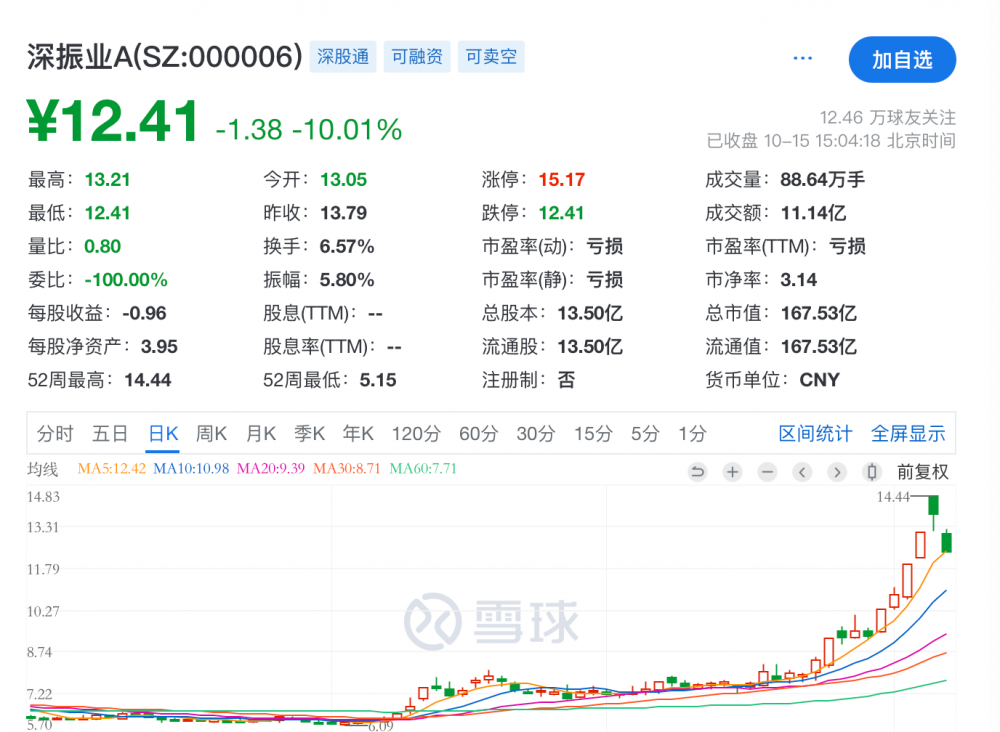Select the 月K monthly chart tab
Viewport: 1000px width, 732px height.
tap(261, 434)
